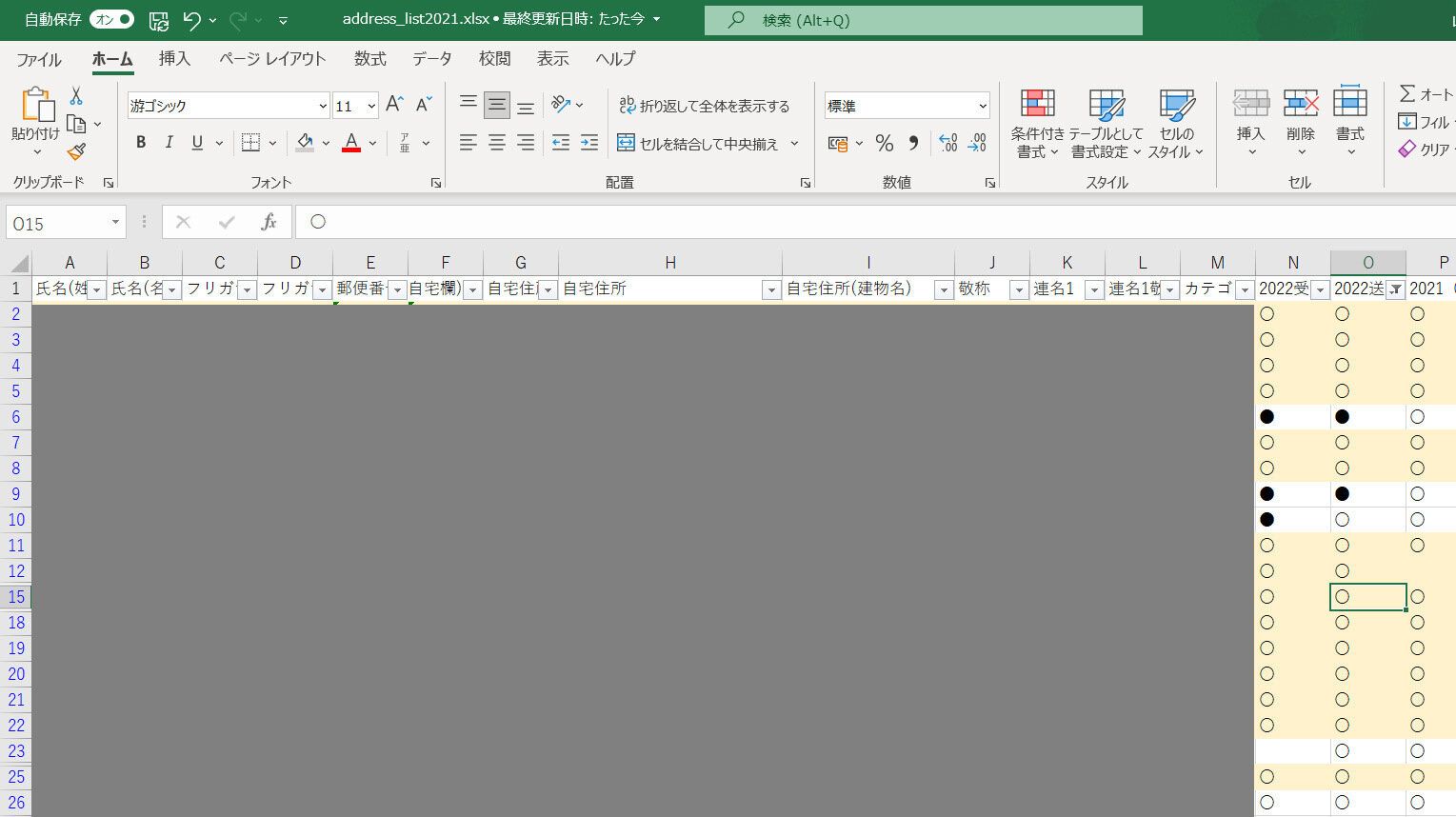The height and width of the screenshot is (817, 1456).
Task: Click the 条件付き書式 button
Action: [1037, 124]
